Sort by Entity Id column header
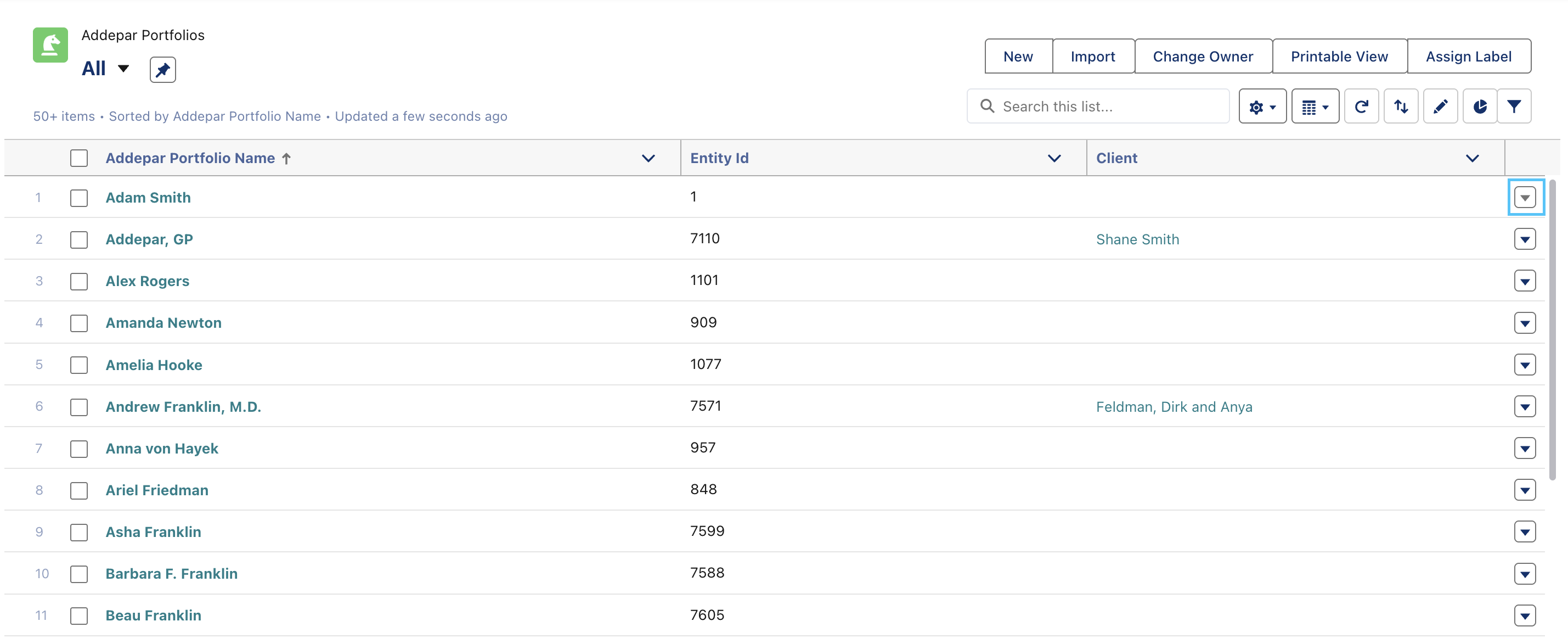Image resolution: width=1568 pixels, height=638 pixels. [x=719, y=159]
